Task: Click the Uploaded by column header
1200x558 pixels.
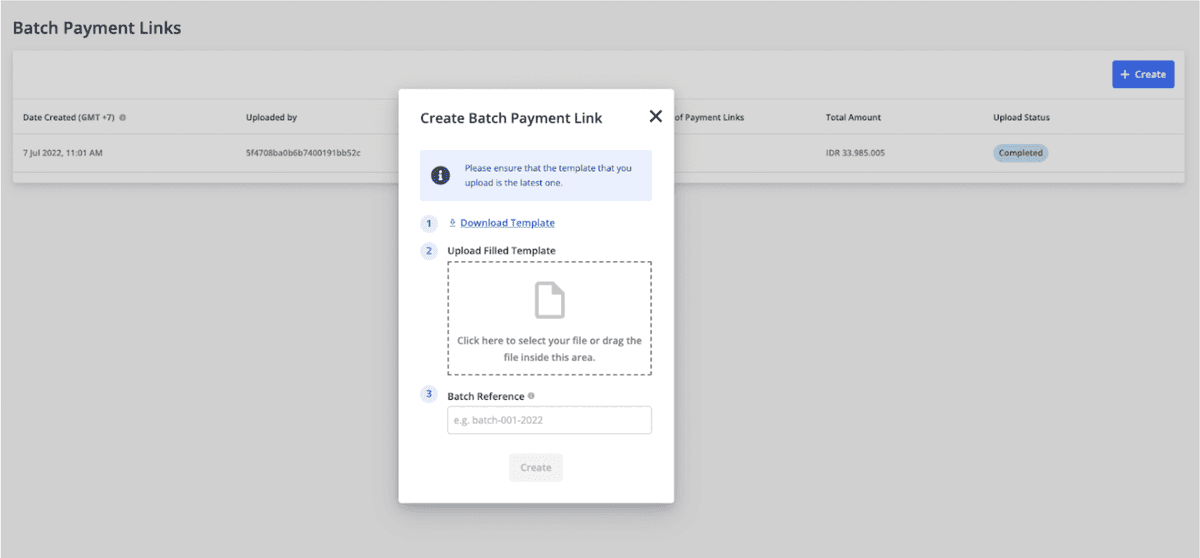Action: (271, 118)
